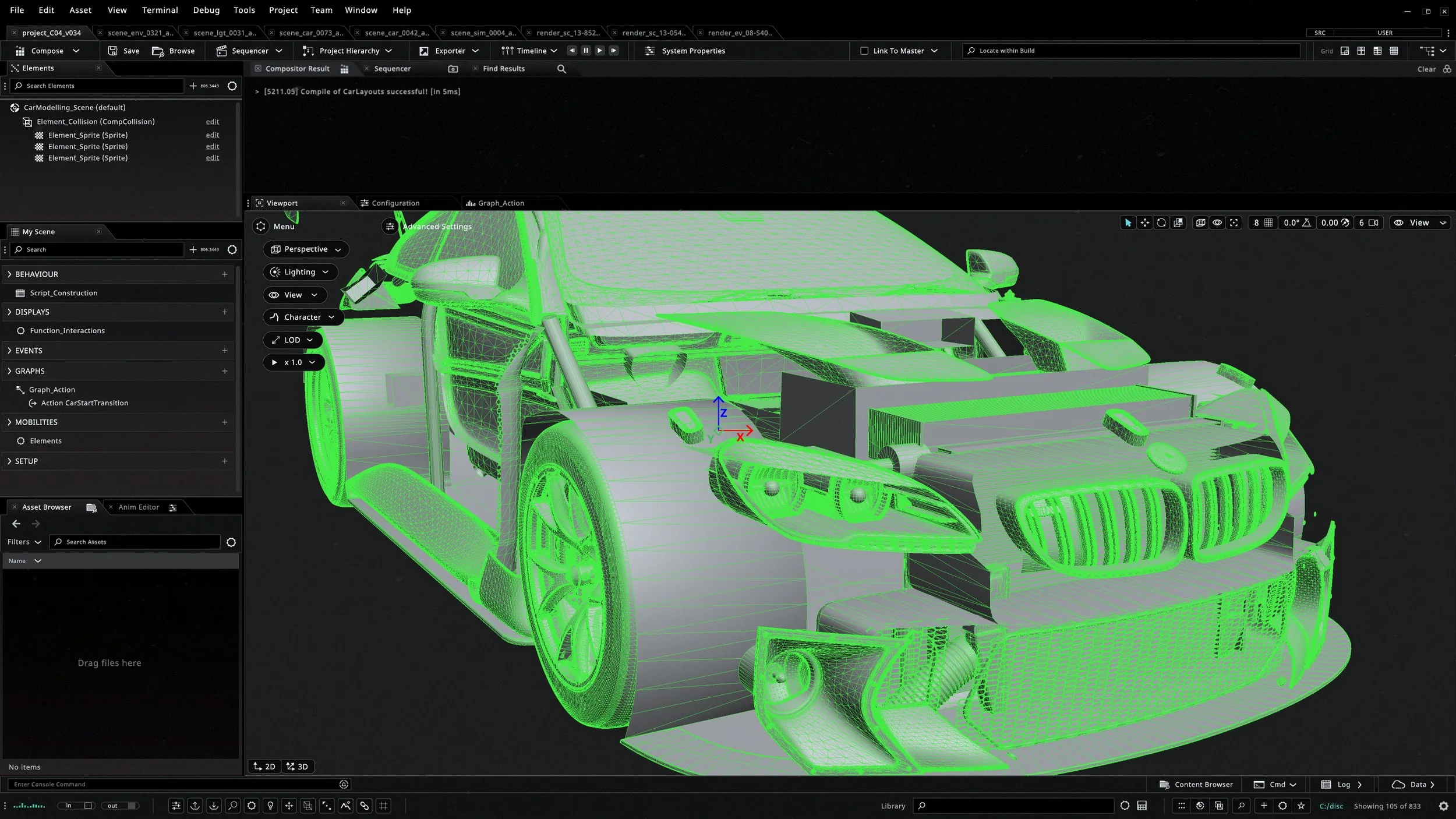Open the Content Browser

(x=1196, y=784)
